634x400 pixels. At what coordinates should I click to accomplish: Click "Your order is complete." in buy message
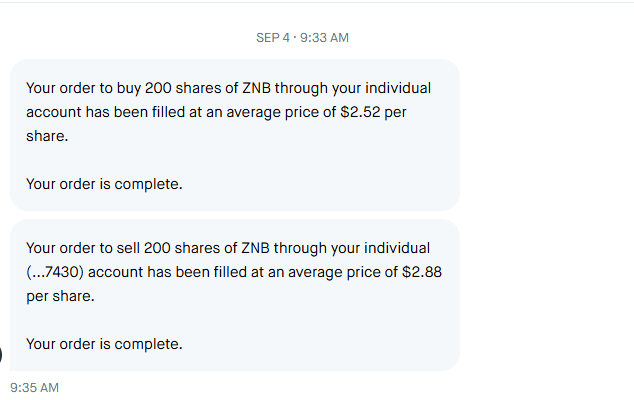point(104,184)
